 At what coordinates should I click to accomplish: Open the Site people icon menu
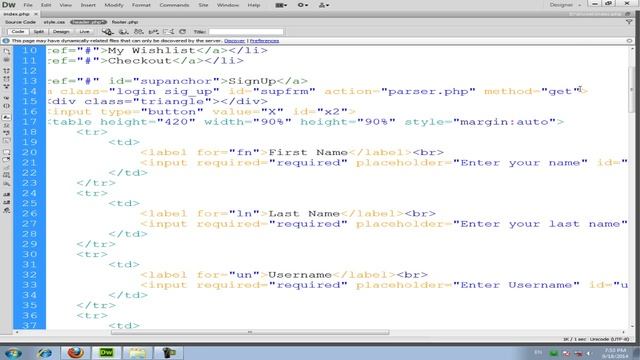(324, 5)
